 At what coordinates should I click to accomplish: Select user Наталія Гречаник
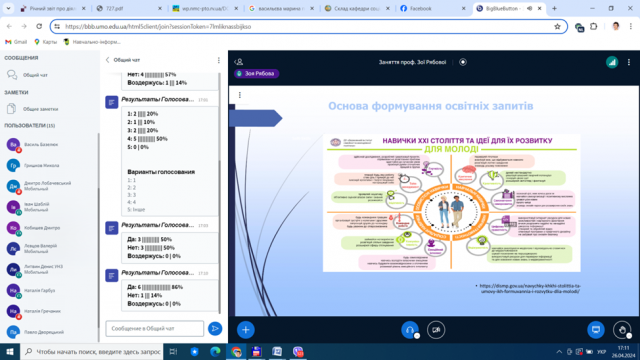point(42,311)
